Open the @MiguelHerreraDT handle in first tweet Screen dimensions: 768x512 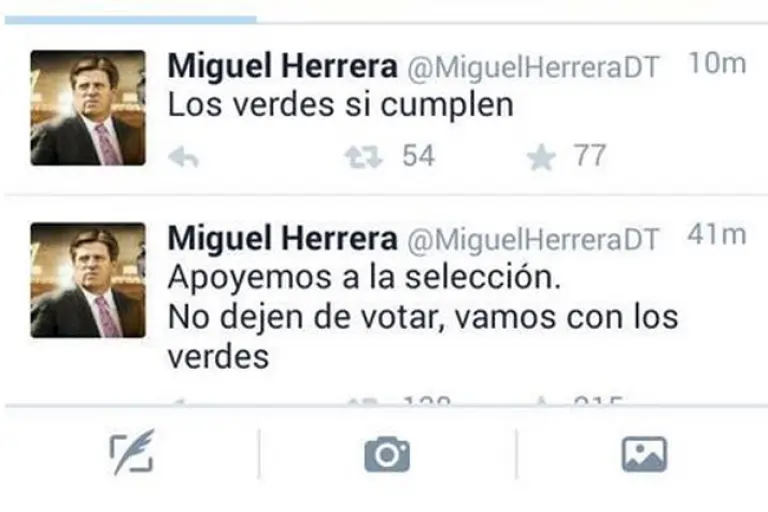[533, 67]
